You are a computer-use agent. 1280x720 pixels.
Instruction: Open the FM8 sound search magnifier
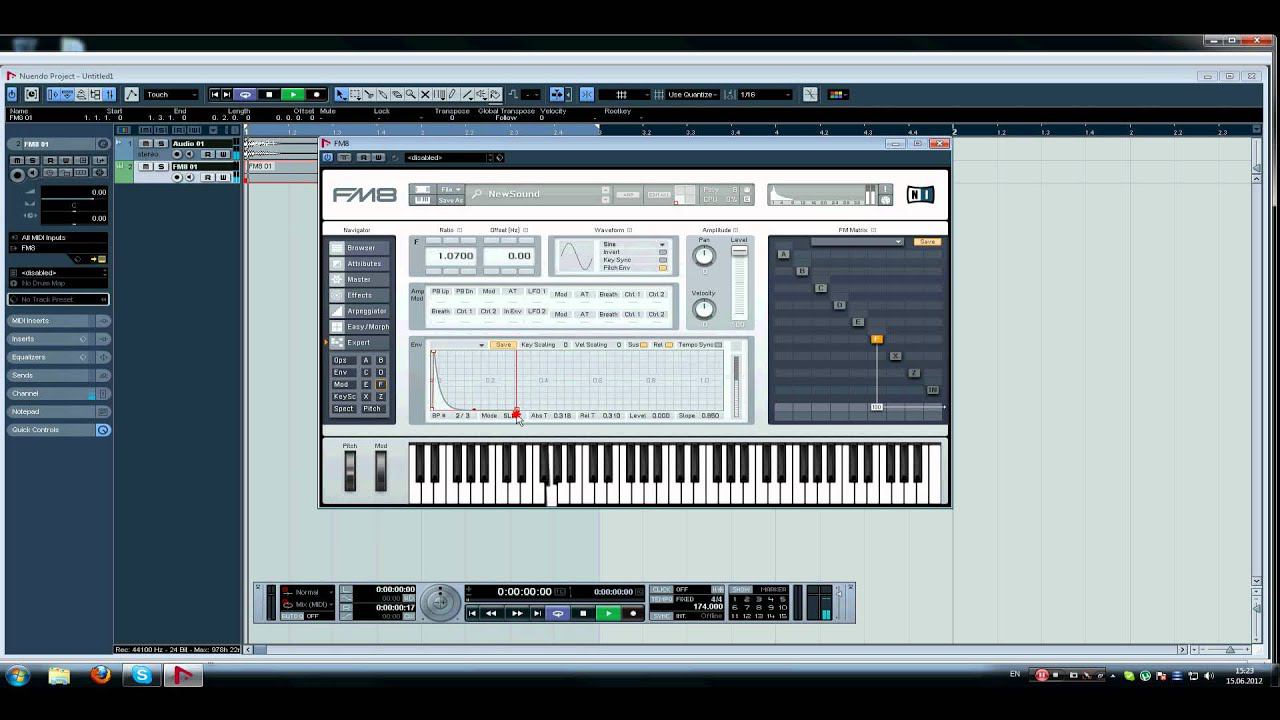[477, 194]
